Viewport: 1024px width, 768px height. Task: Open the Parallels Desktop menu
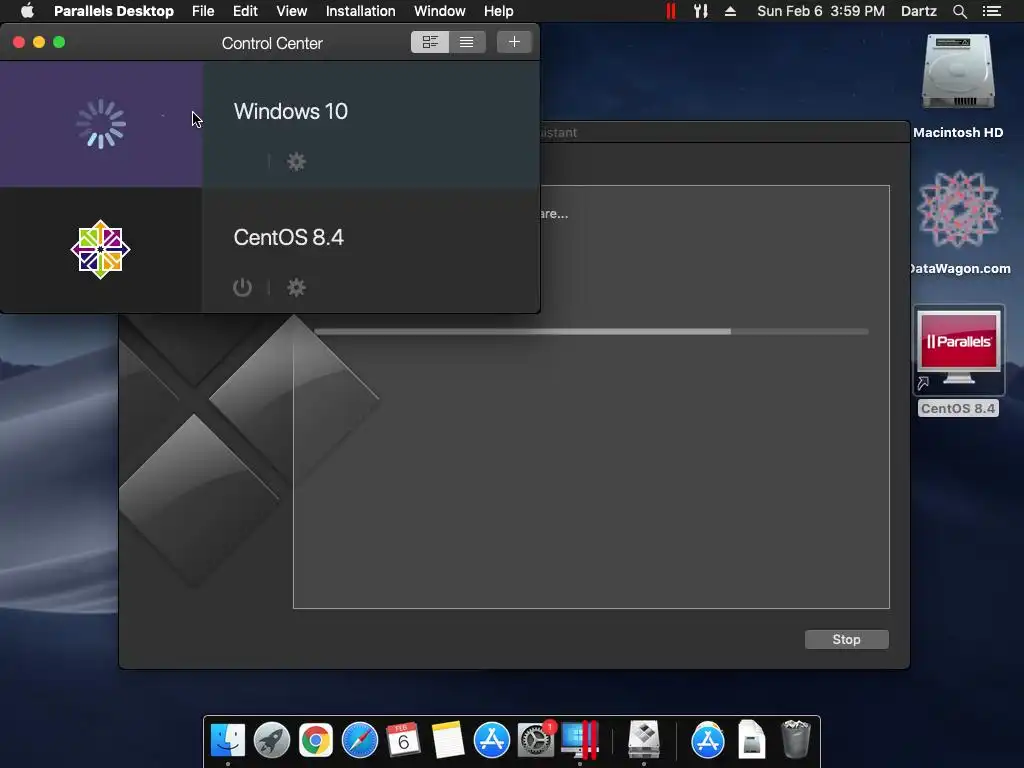tap(114, 11)
